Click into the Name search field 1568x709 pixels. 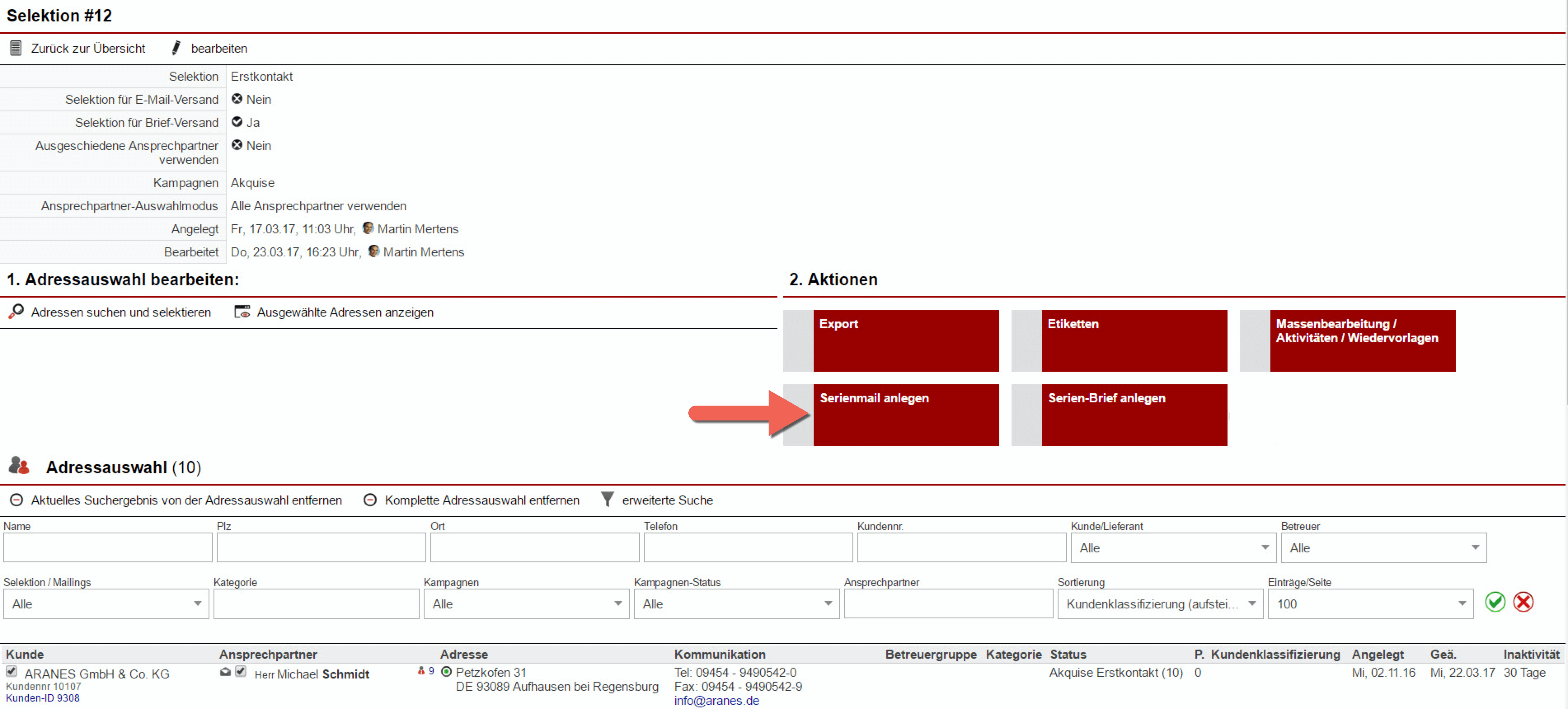pyautogui.click(x=108, y=548)
